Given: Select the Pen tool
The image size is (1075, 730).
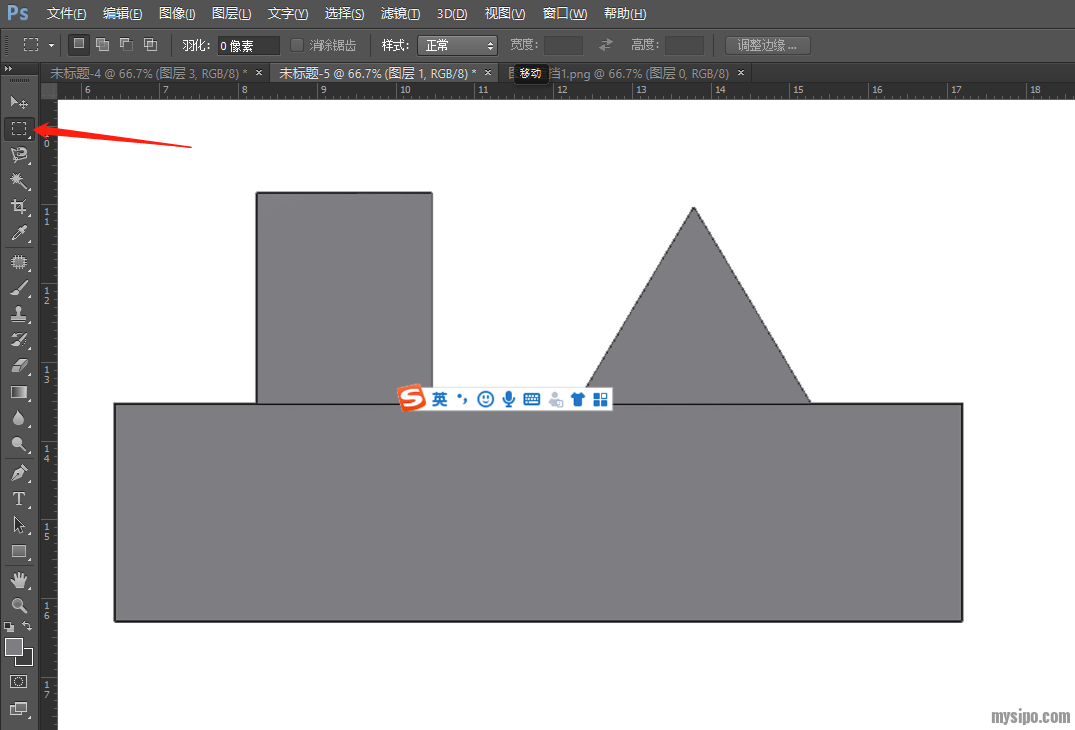Looking at the screenshot, I should pos(18,472).
